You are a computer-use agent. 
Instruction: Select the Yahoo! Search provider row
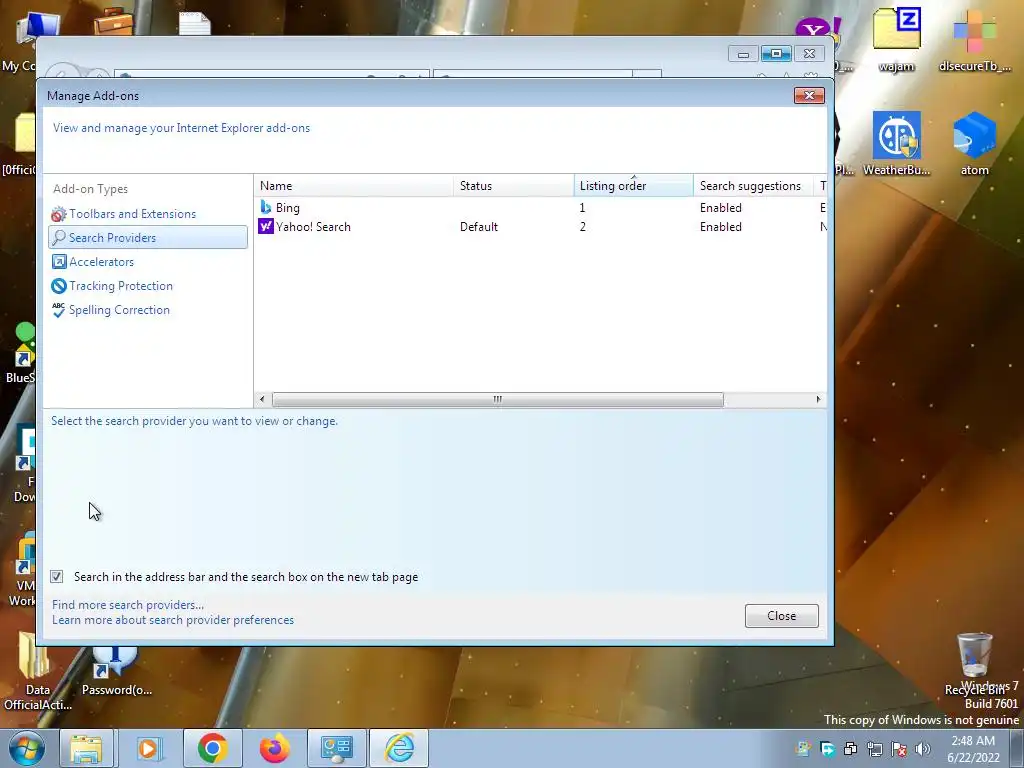pos(541,227)
